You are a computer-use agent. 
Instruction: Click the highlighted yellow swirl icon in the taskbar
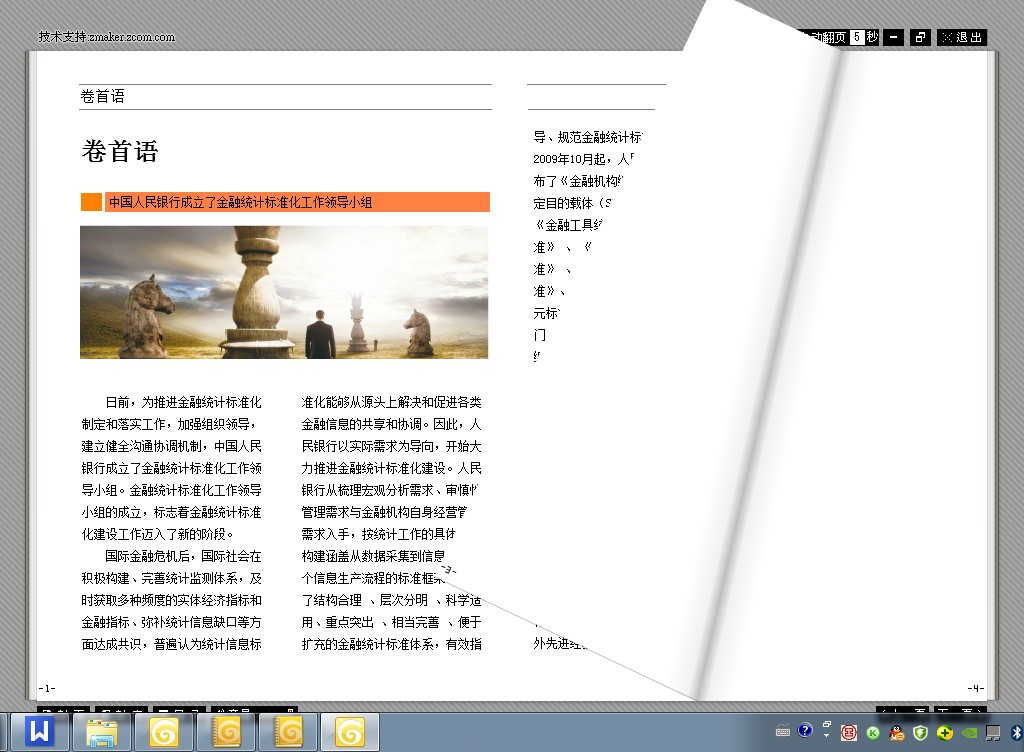tap(349, 732)
